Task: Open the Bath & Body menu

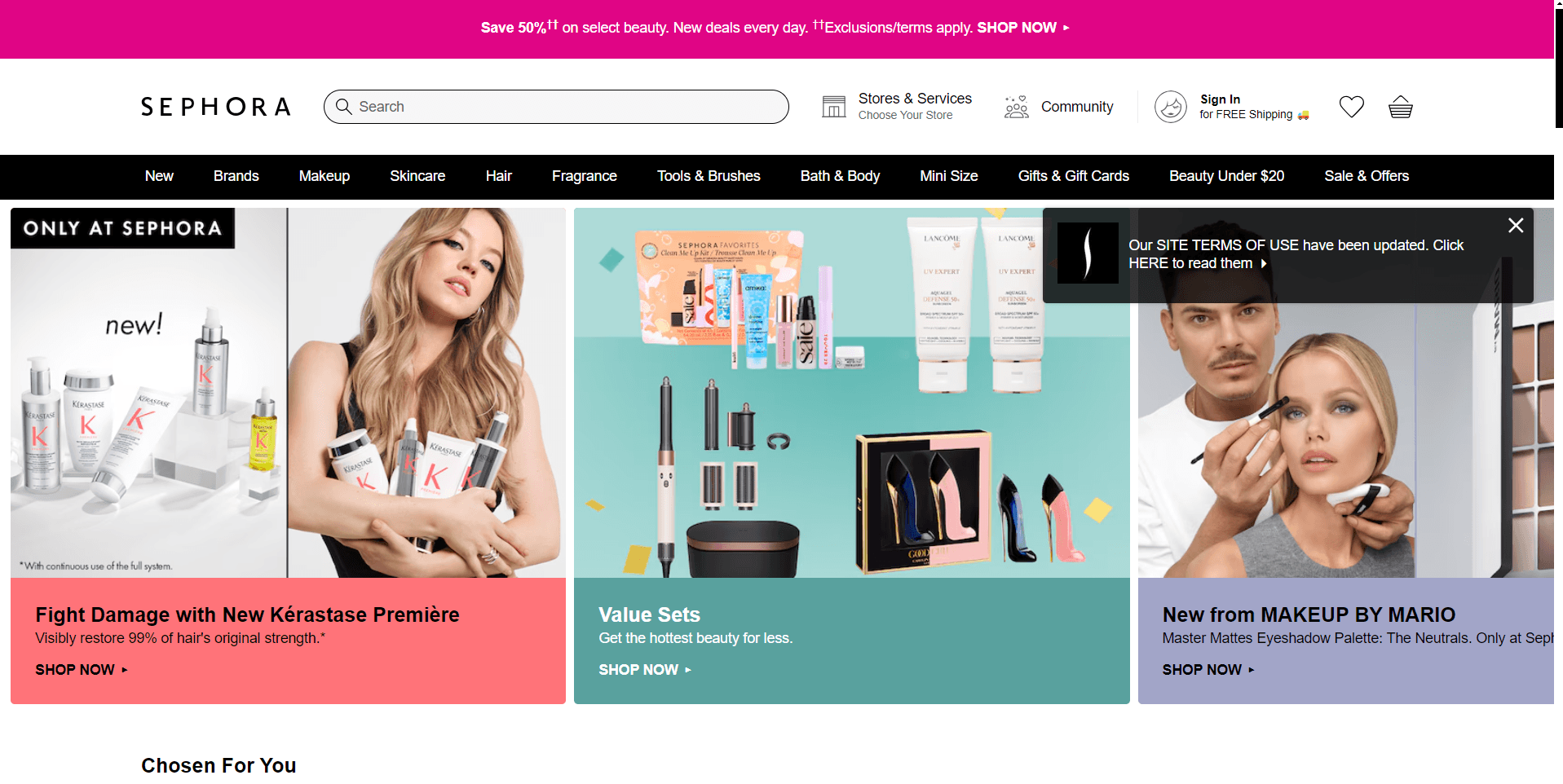Action: pos(840,176)
